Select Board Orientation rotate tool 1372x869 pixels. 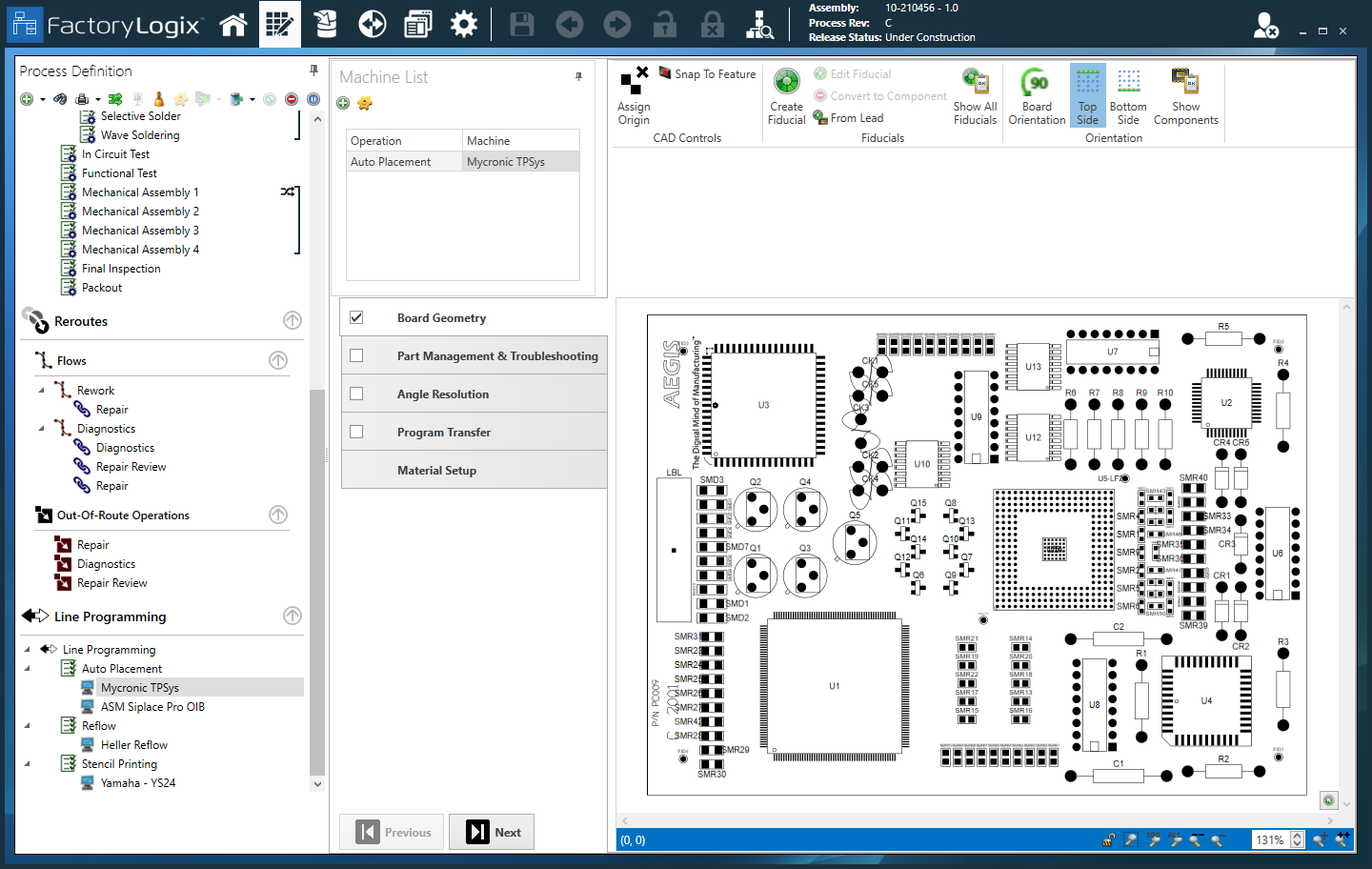1037,95
